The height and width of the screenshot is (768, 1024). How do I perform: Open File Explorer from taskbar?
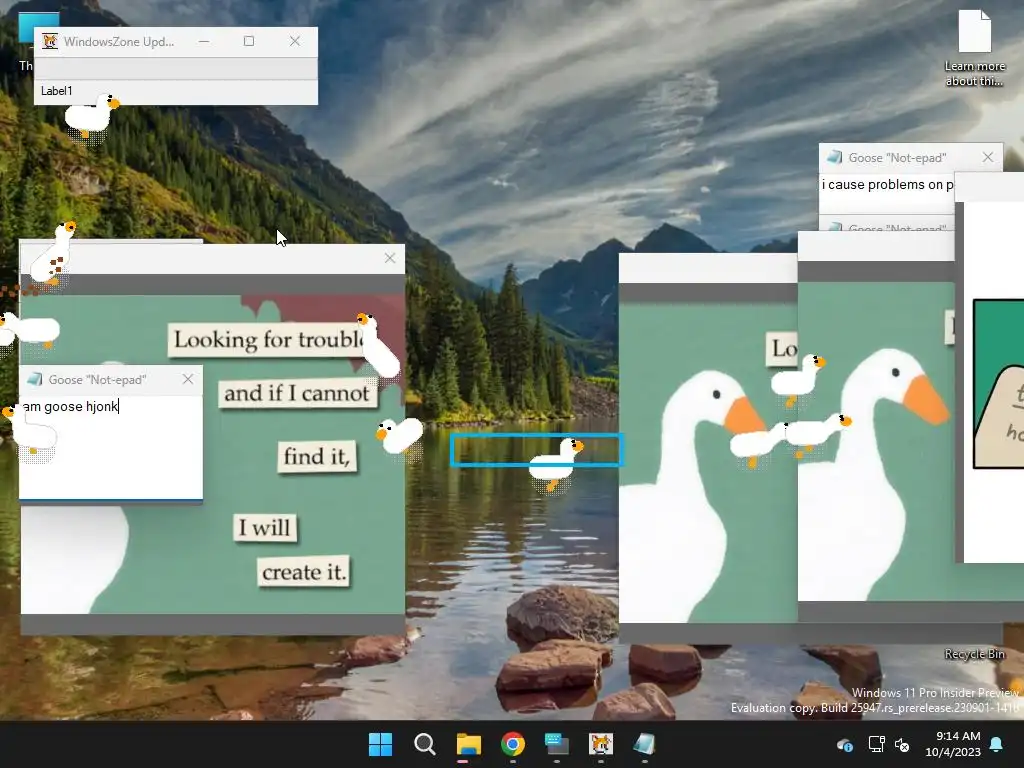468,744
